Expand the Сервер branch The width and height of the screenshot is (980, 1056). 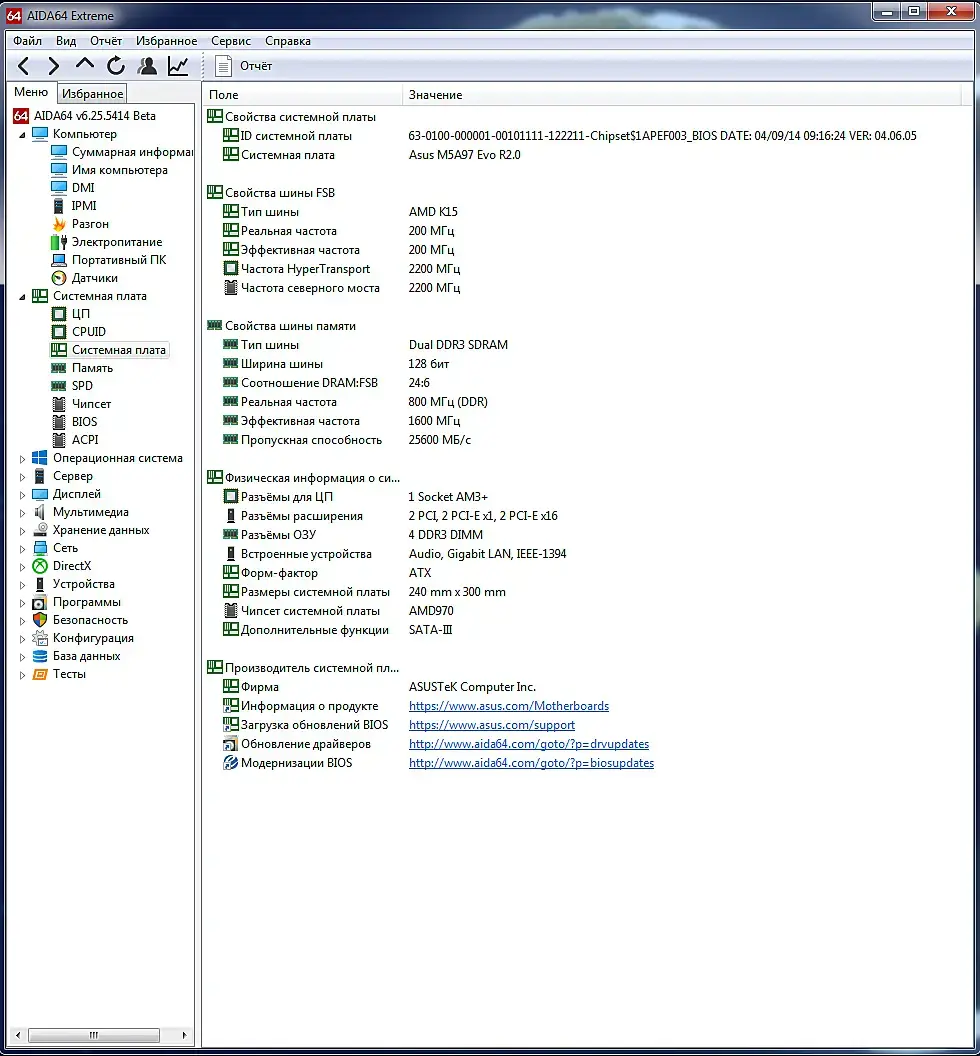tap(22, 477)
